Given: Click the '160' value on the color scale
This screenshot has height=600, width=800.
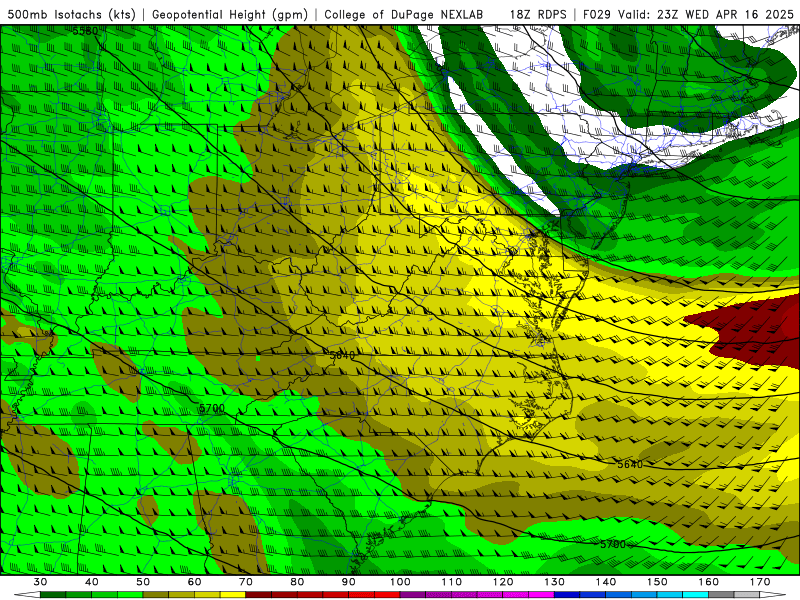Looking at the screenshot, I should coord(709,582).
